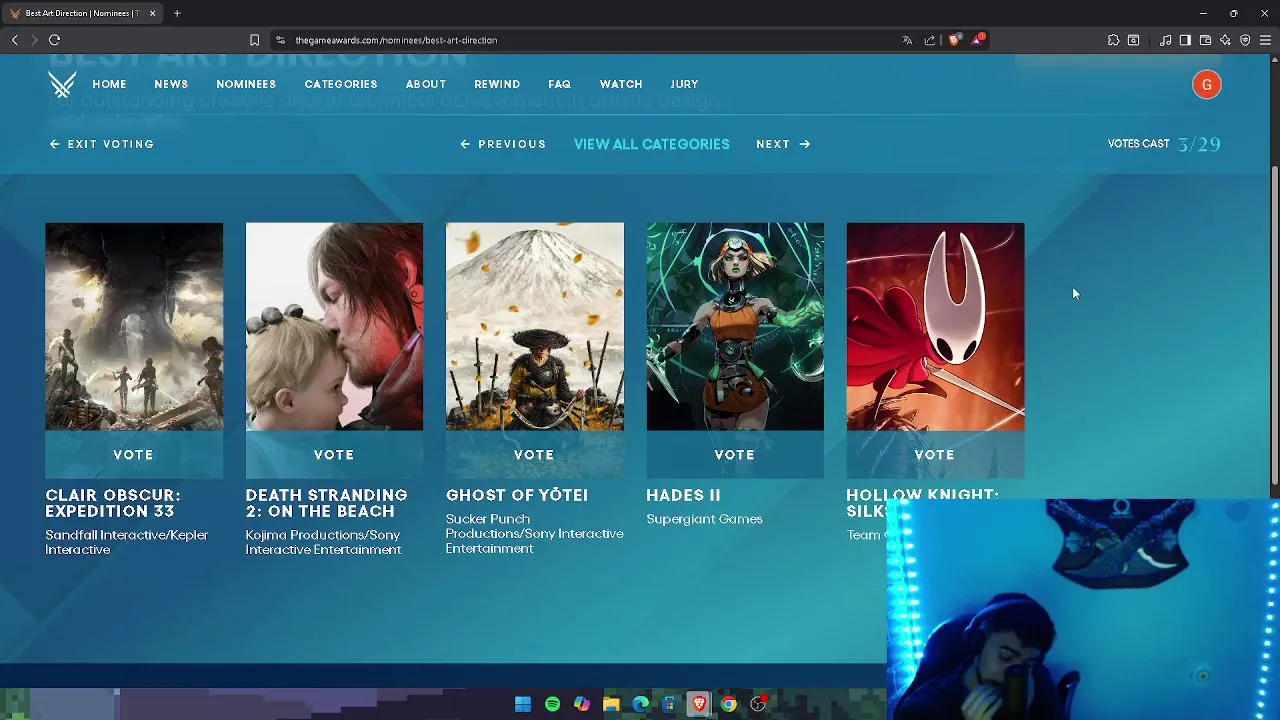
Task: Click EXIT VOTING link
Action: coord(102,144)
